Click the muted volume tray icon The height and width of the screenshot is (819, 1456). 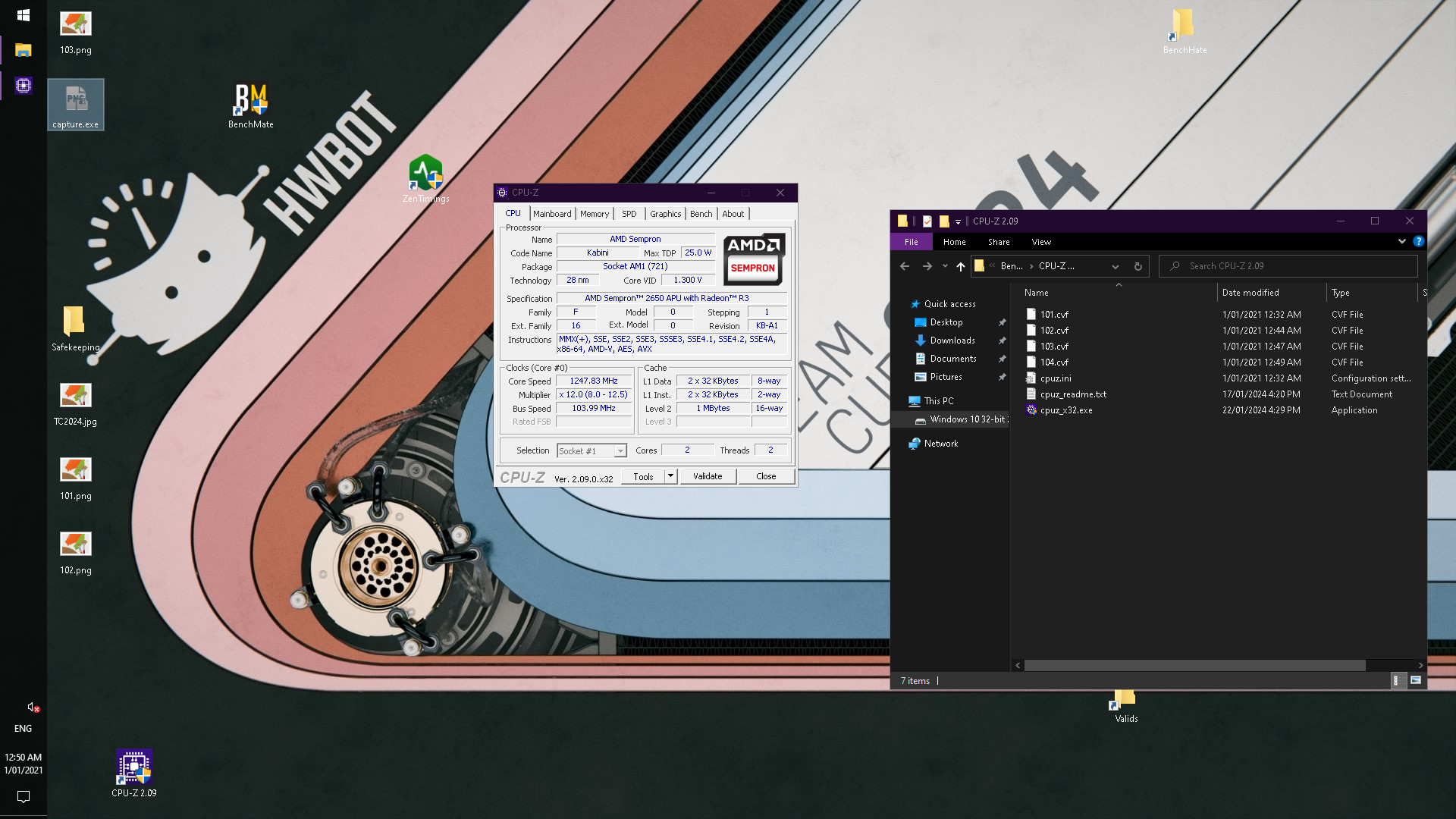(33, 707)
